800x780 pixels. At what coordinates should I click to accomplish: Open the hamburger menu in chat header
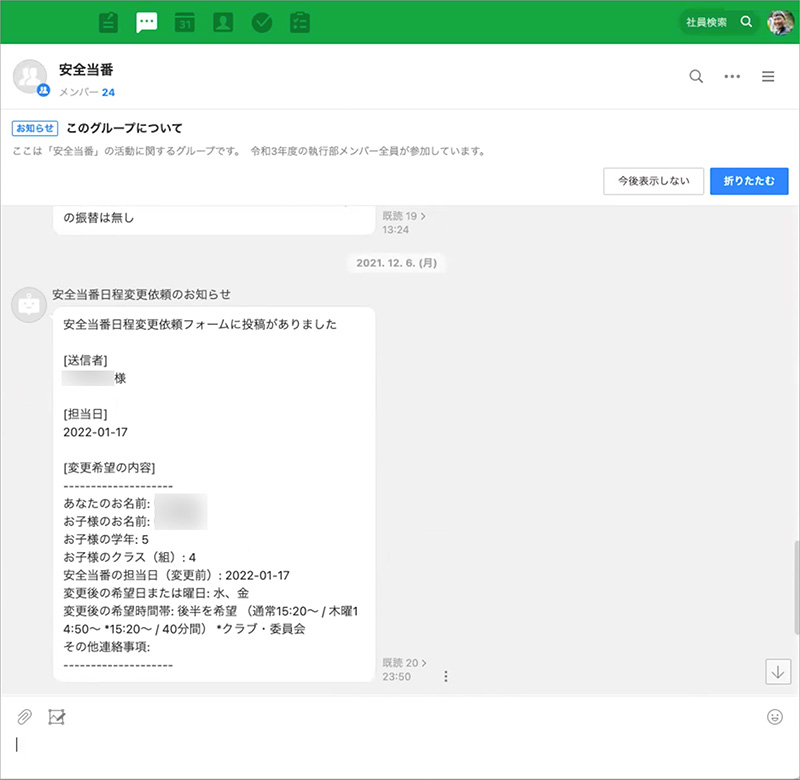point(768,76)
